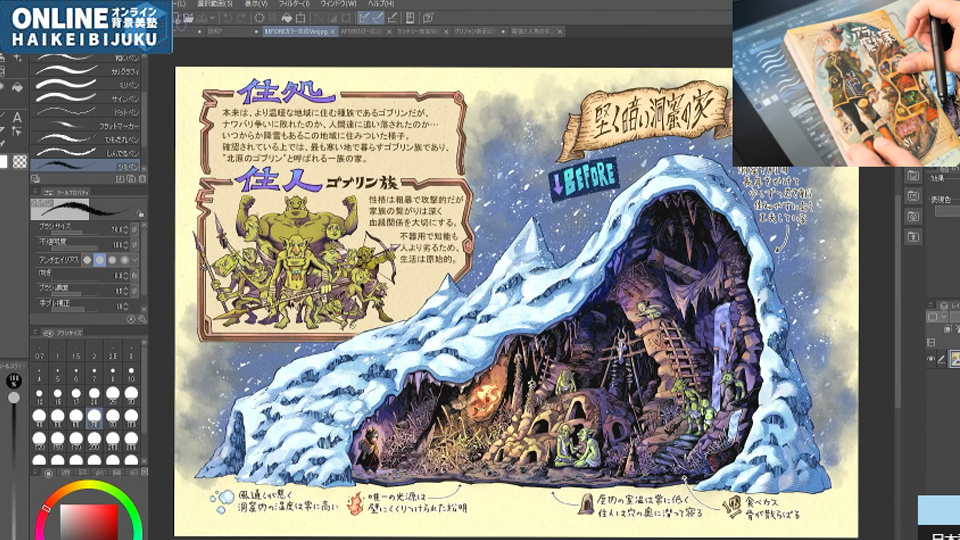Choose brush size preset 0.7

coord(39,352)
